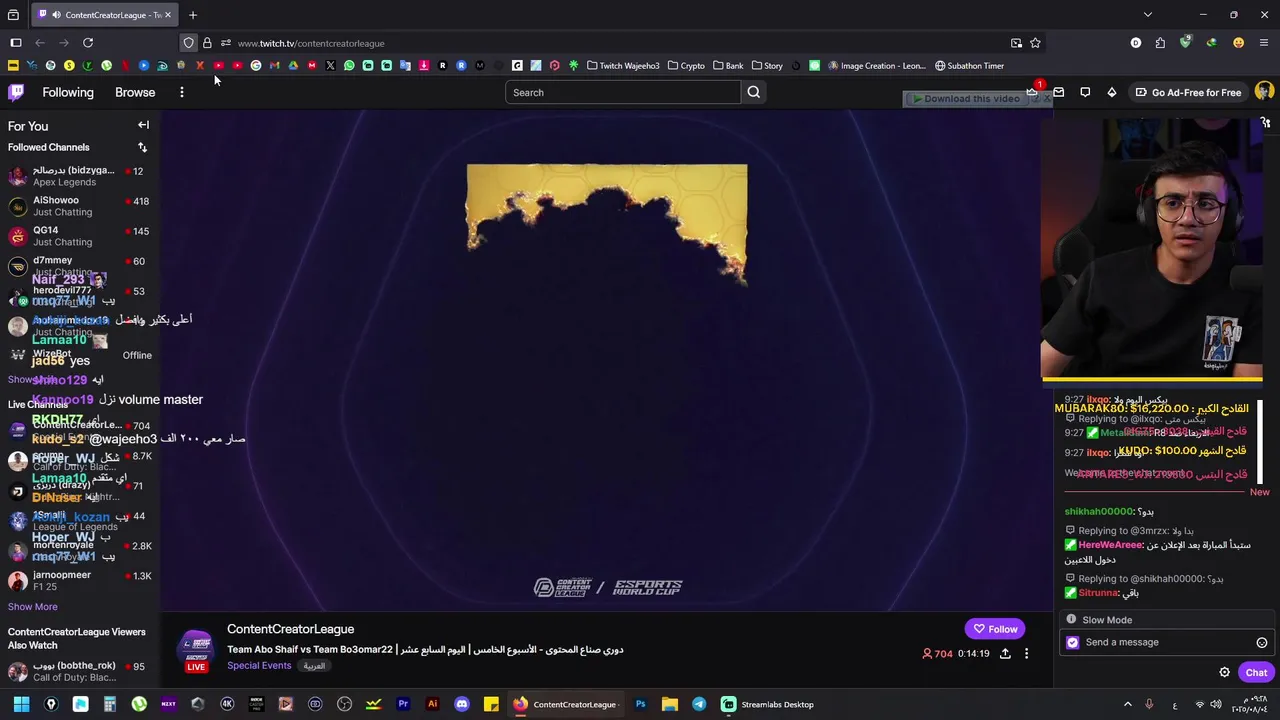
Task: Open browser extensions puzzle icon
Action: pyautogui.click(x=1160, y=43)
